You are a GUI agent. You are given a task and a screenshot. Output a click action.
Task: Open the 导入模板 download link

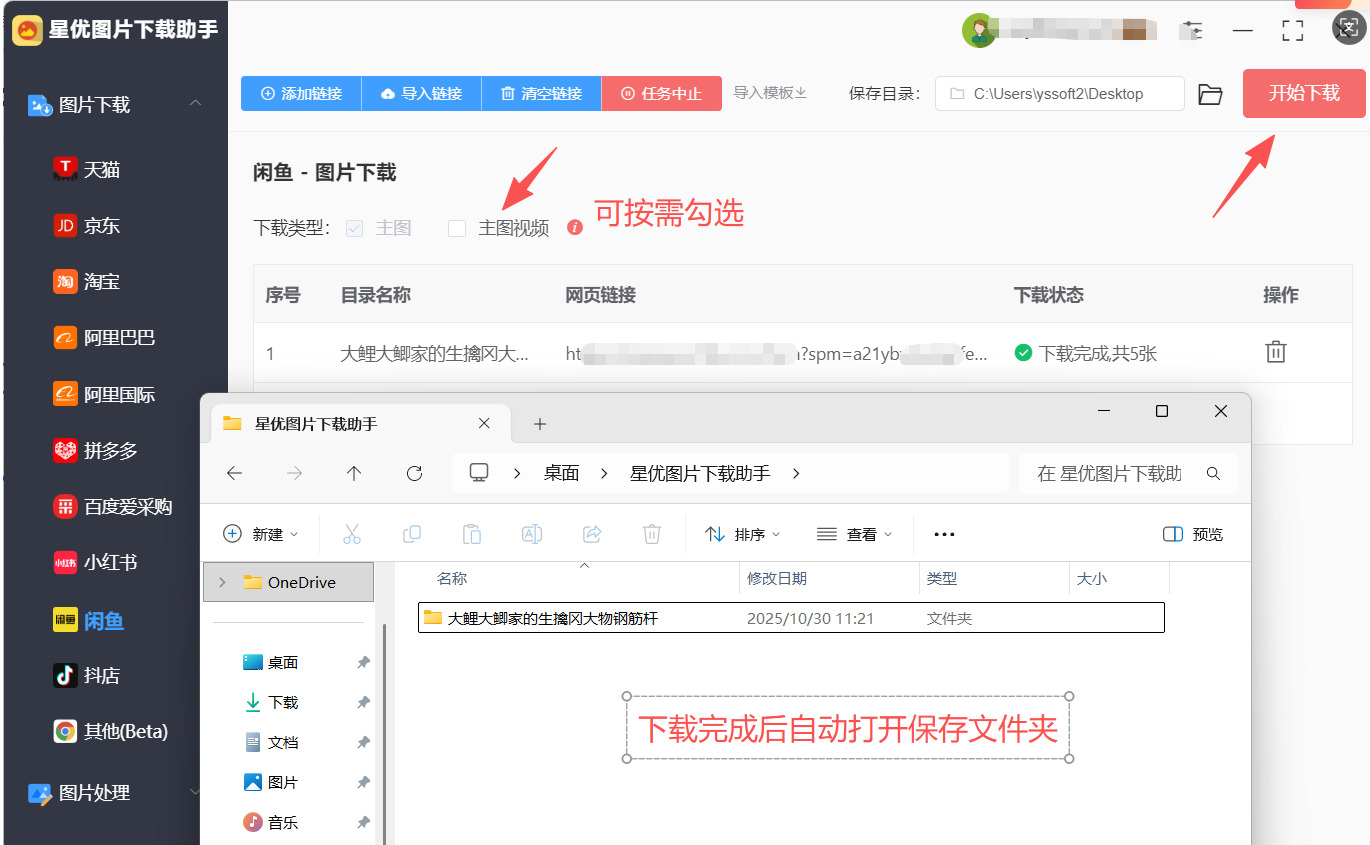tap(770, 93)
